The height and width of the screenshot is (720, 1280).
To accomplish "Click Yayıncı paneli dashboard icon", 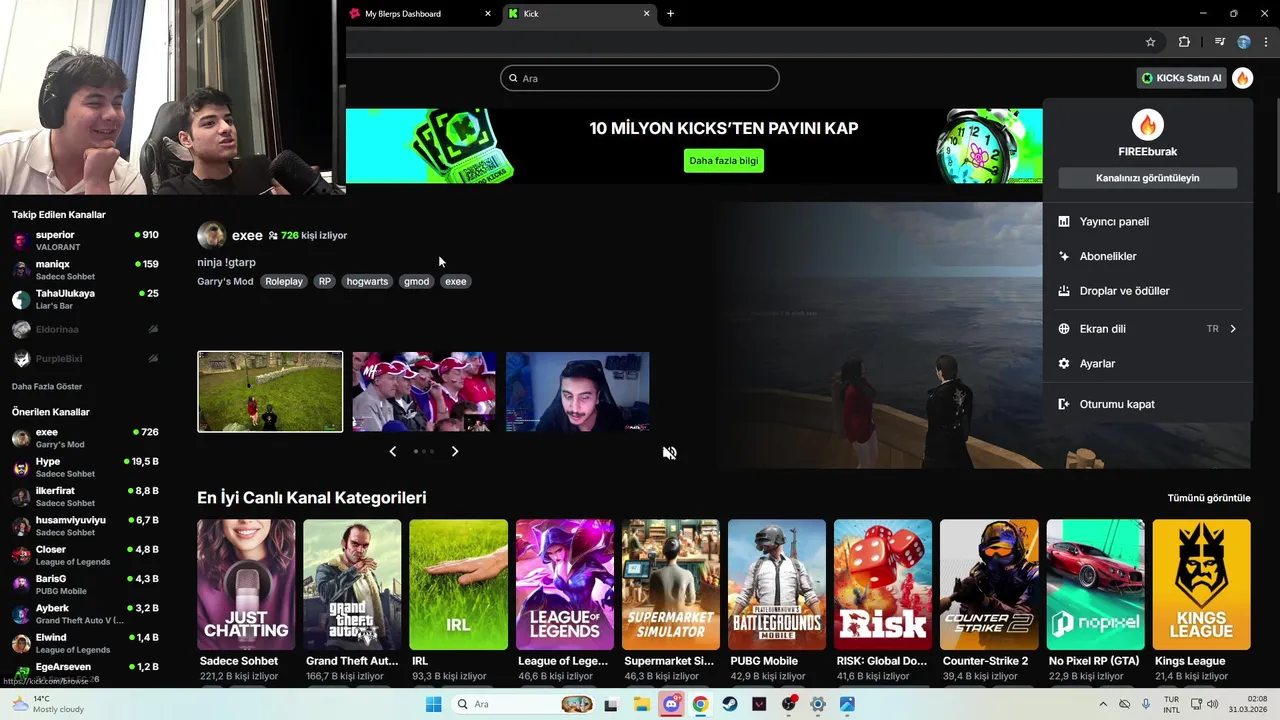I will pos(1064,221).
